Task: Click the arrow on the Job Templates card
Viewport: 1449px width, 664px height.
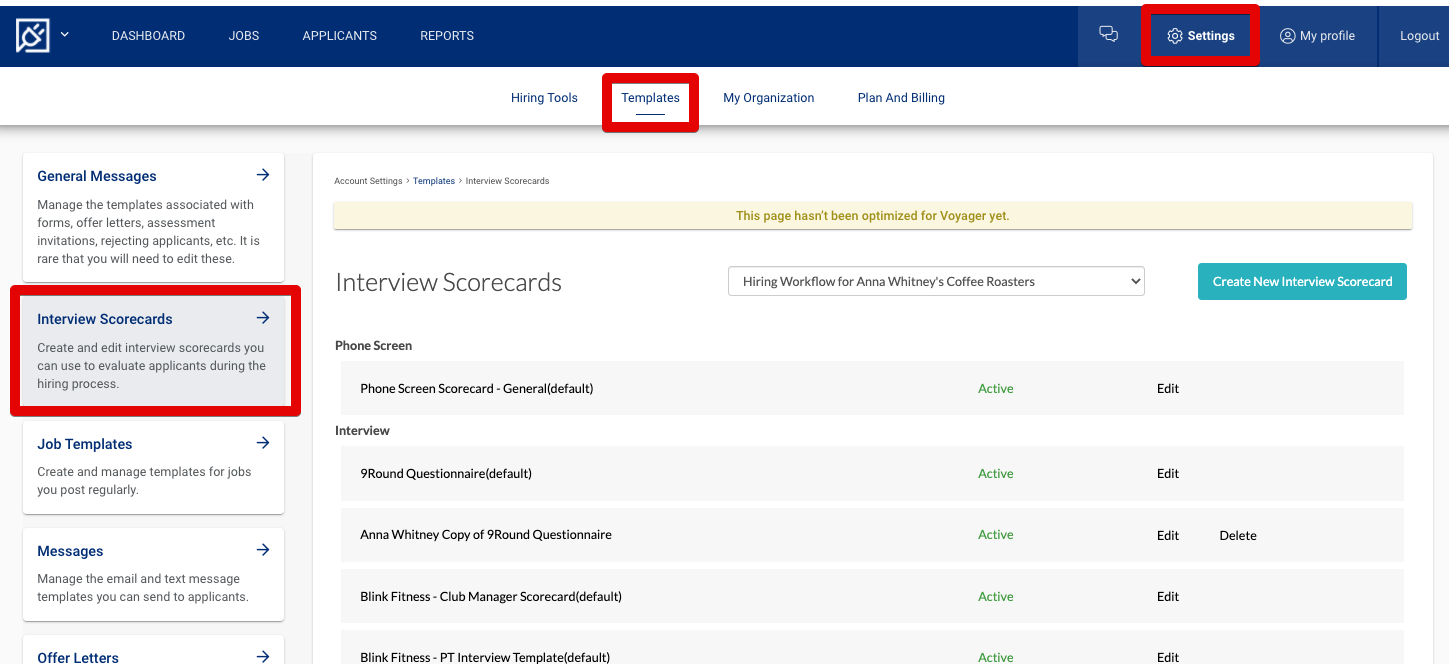Action: 262,442
